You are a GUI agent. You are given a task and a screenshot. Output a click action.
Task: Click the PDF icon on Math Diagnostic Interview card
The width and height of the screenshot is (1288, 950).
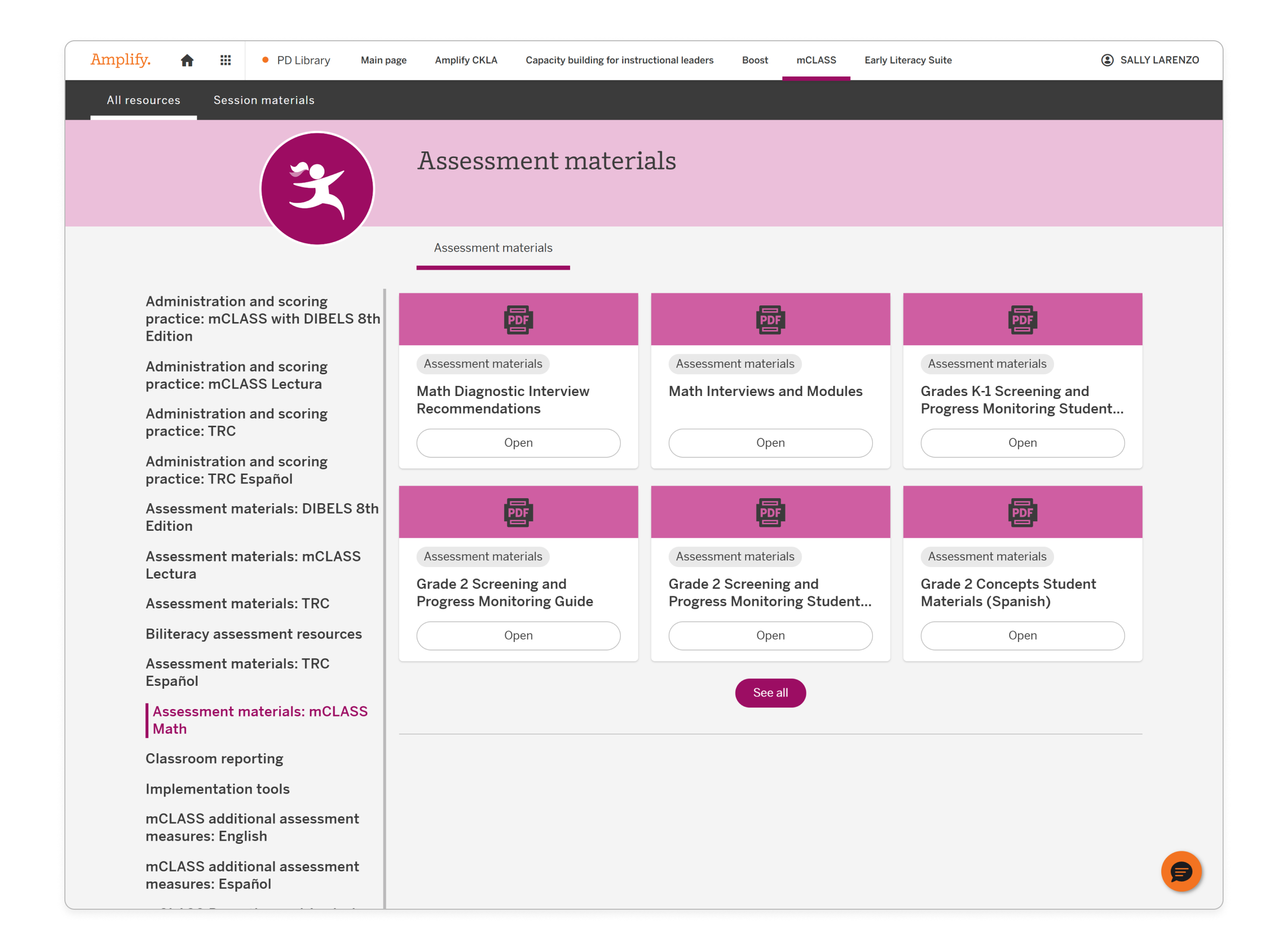click(x=518, y=320)
